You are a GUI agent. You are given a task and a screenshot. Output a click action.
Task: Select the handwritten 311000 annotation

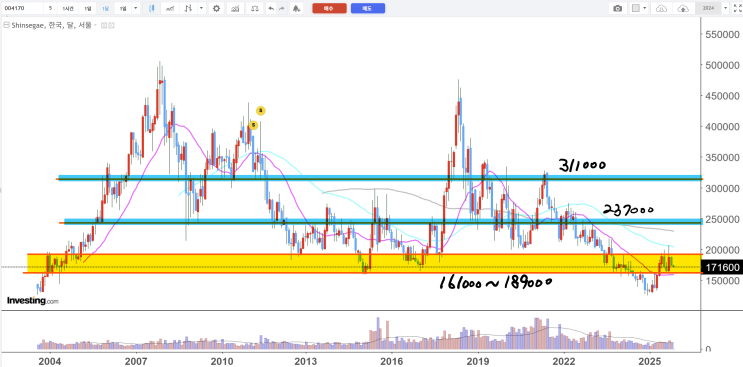click(582, 165)
